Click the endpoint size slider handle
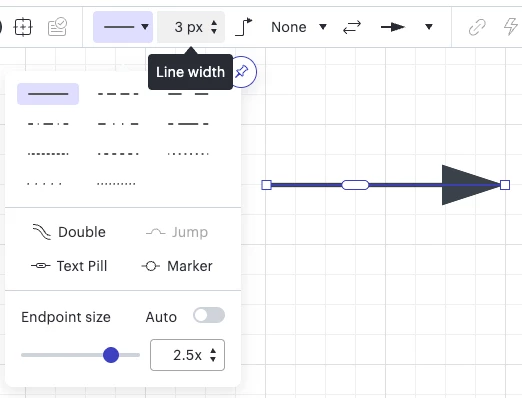This screenshot has width=522, height=398. 111,355
